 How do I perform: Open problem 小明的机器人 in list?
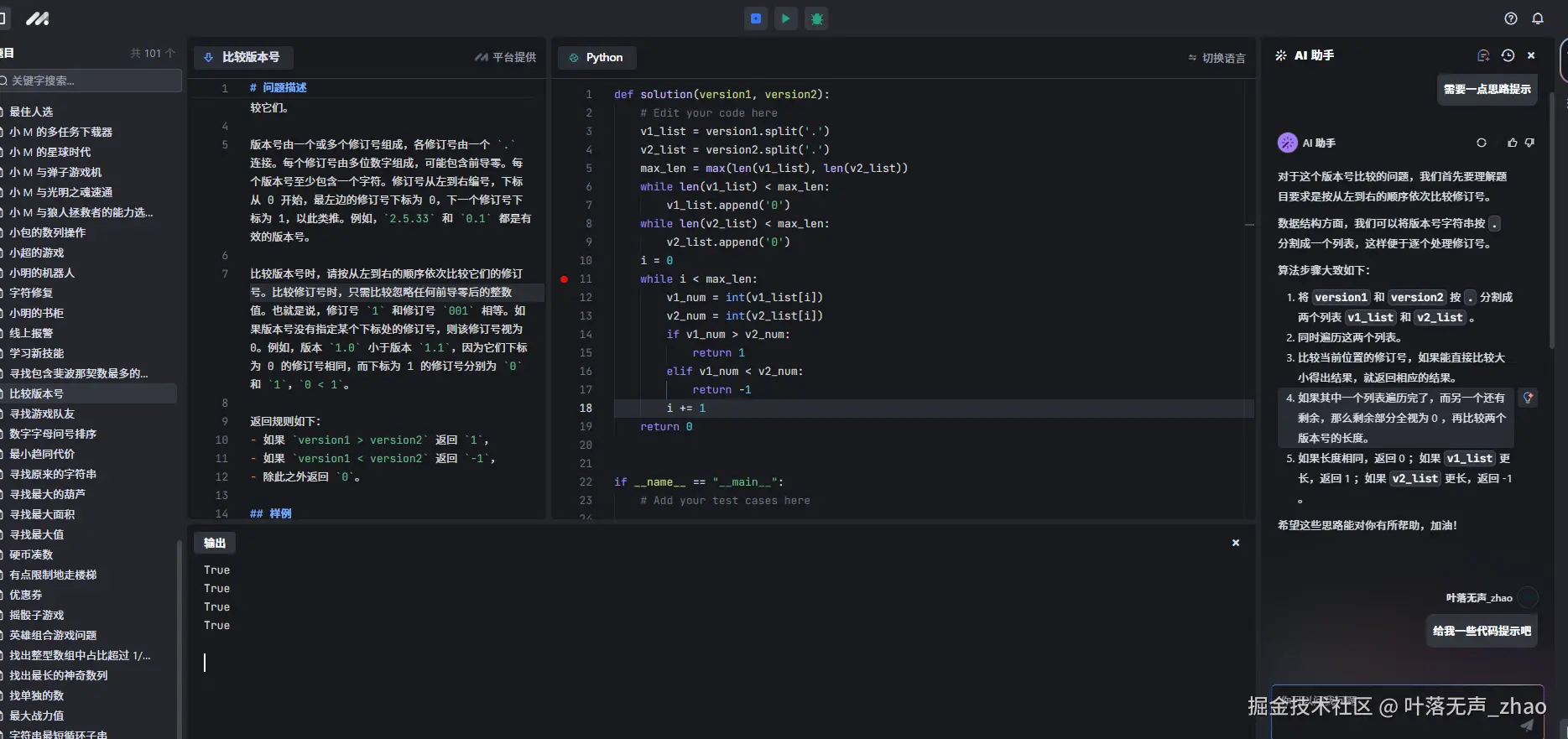tap(42, 273)
